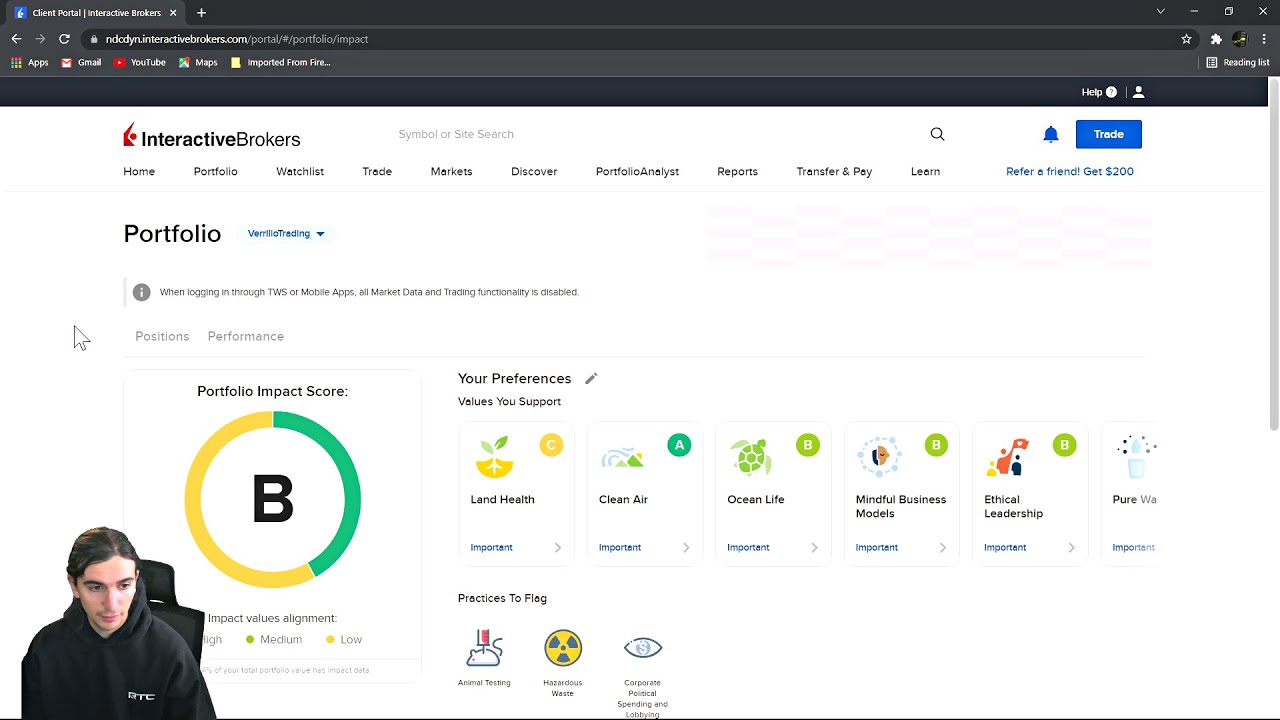Switch to the Performance tab

[246, 336]
